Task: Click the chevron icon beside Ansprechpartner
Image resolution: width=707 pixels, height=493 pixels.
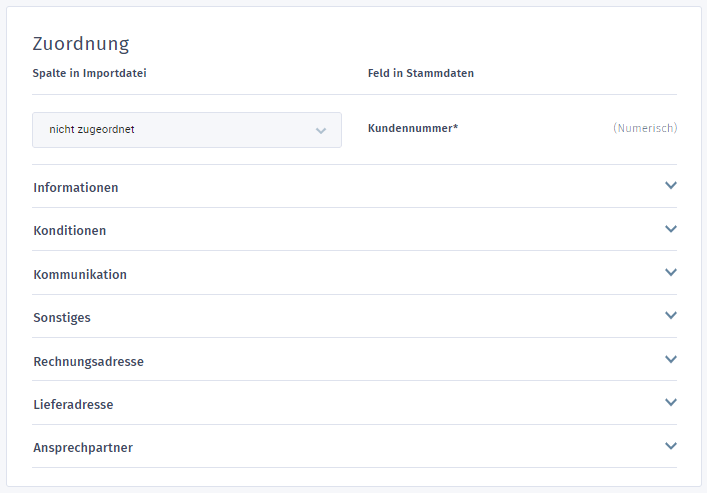Action: click(671, 446)
